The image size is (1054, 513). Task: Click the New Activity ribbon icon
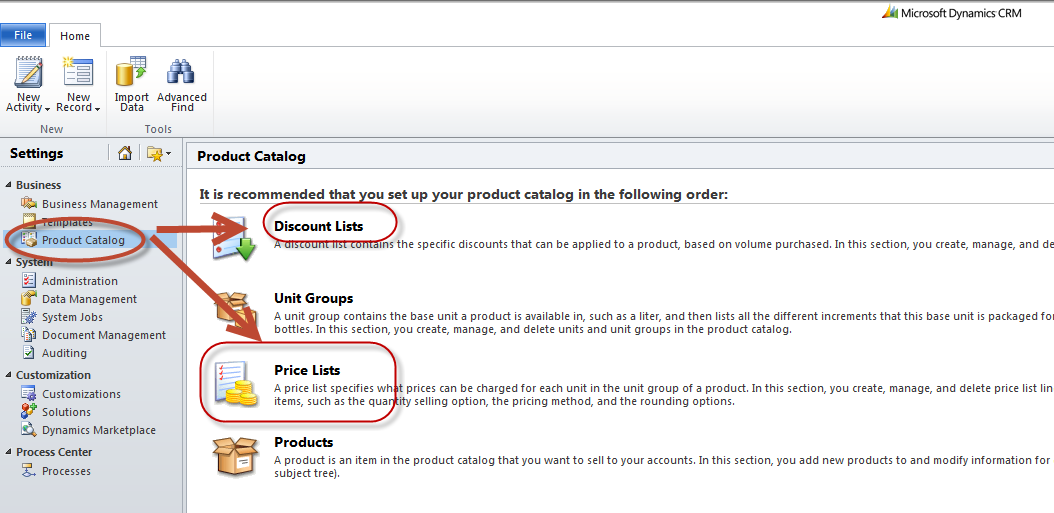pyautogui.click(x=28, y=73)
